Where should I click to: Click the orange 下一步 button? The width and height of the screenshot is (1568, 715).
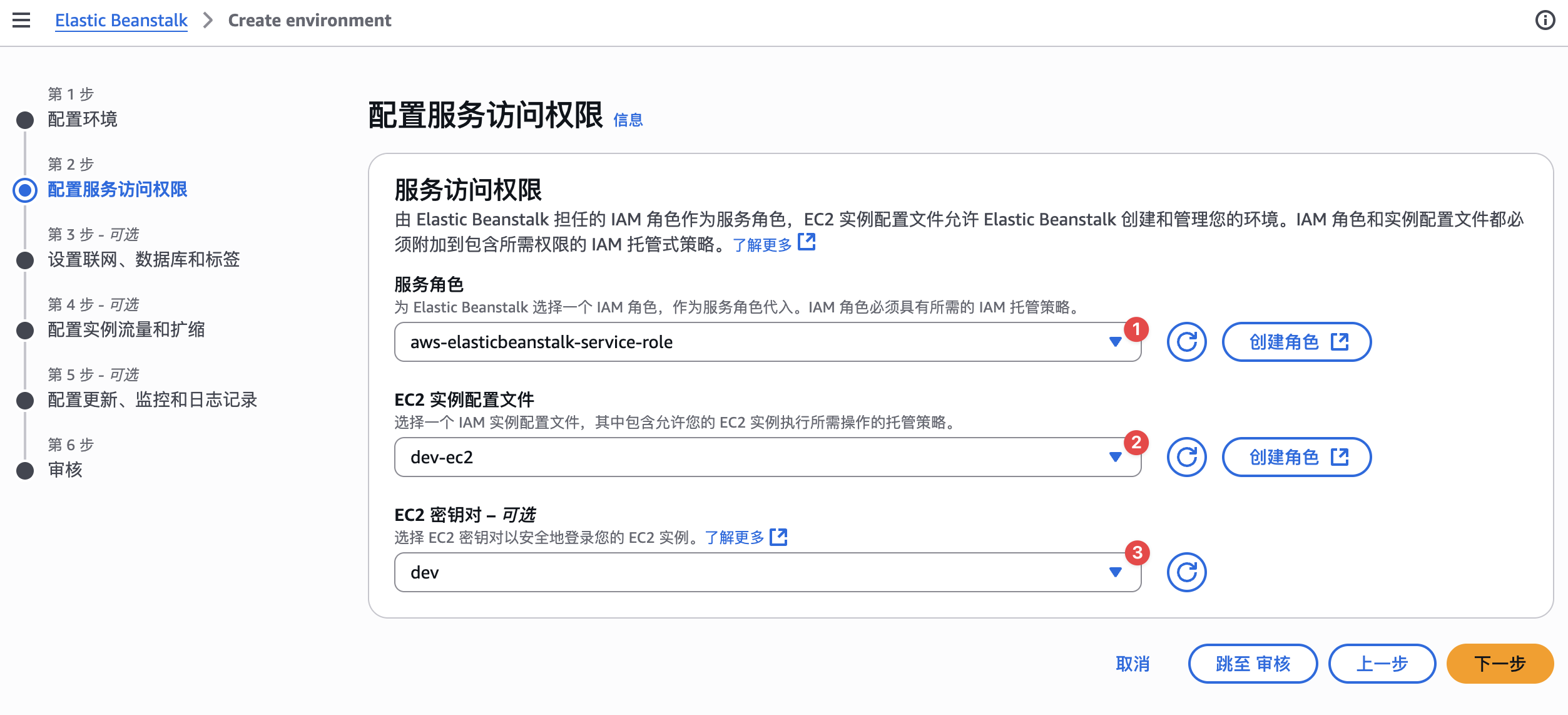(x=1499, y=664)
